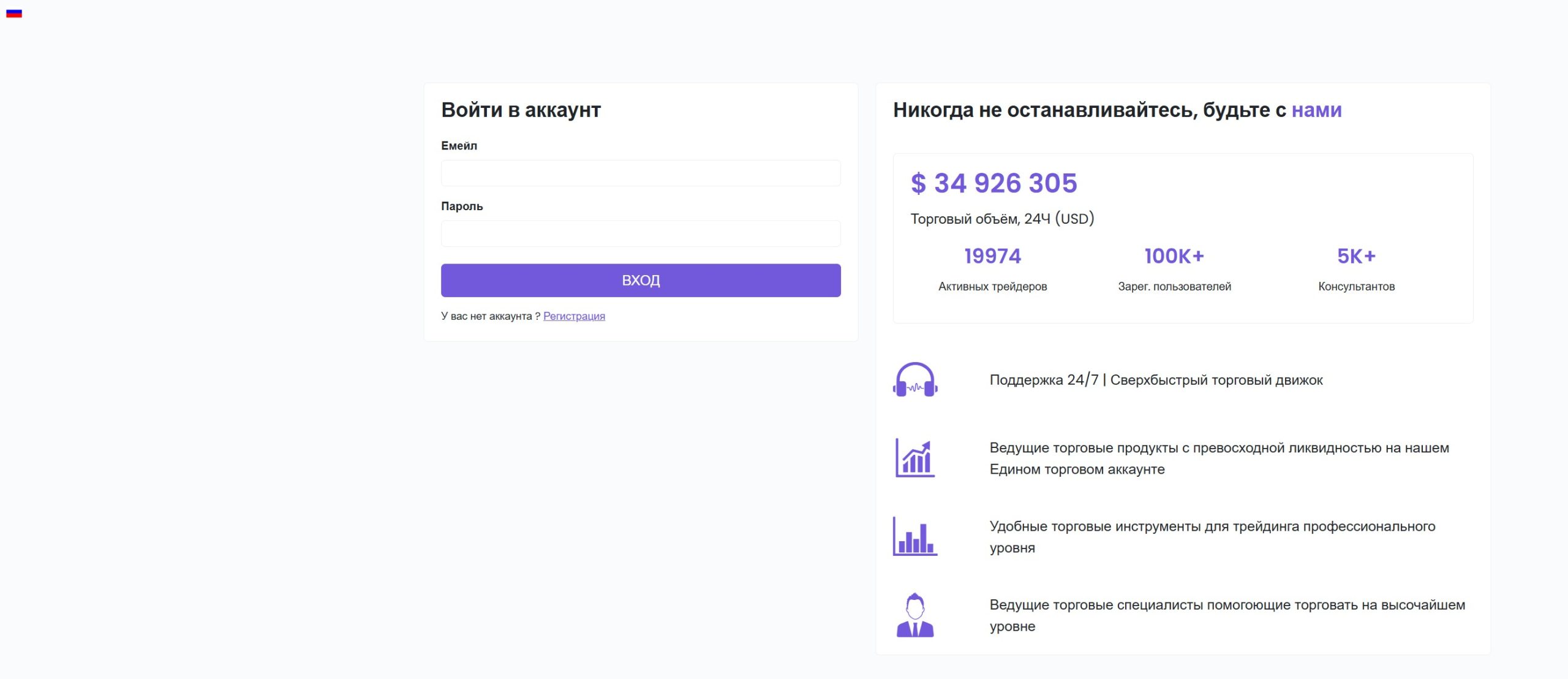Image resolution: width=1568 pixels, height=679 pixels.
Task: Click the $ 34 926 305 trading volume
Action: [x=993, y=183]
